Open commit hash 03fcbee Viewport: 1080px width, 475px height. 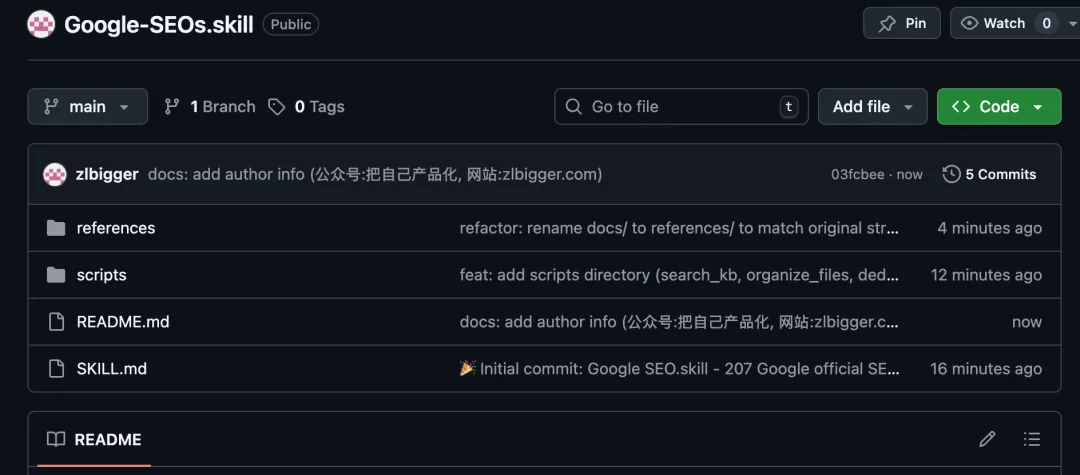coord(857,174)
